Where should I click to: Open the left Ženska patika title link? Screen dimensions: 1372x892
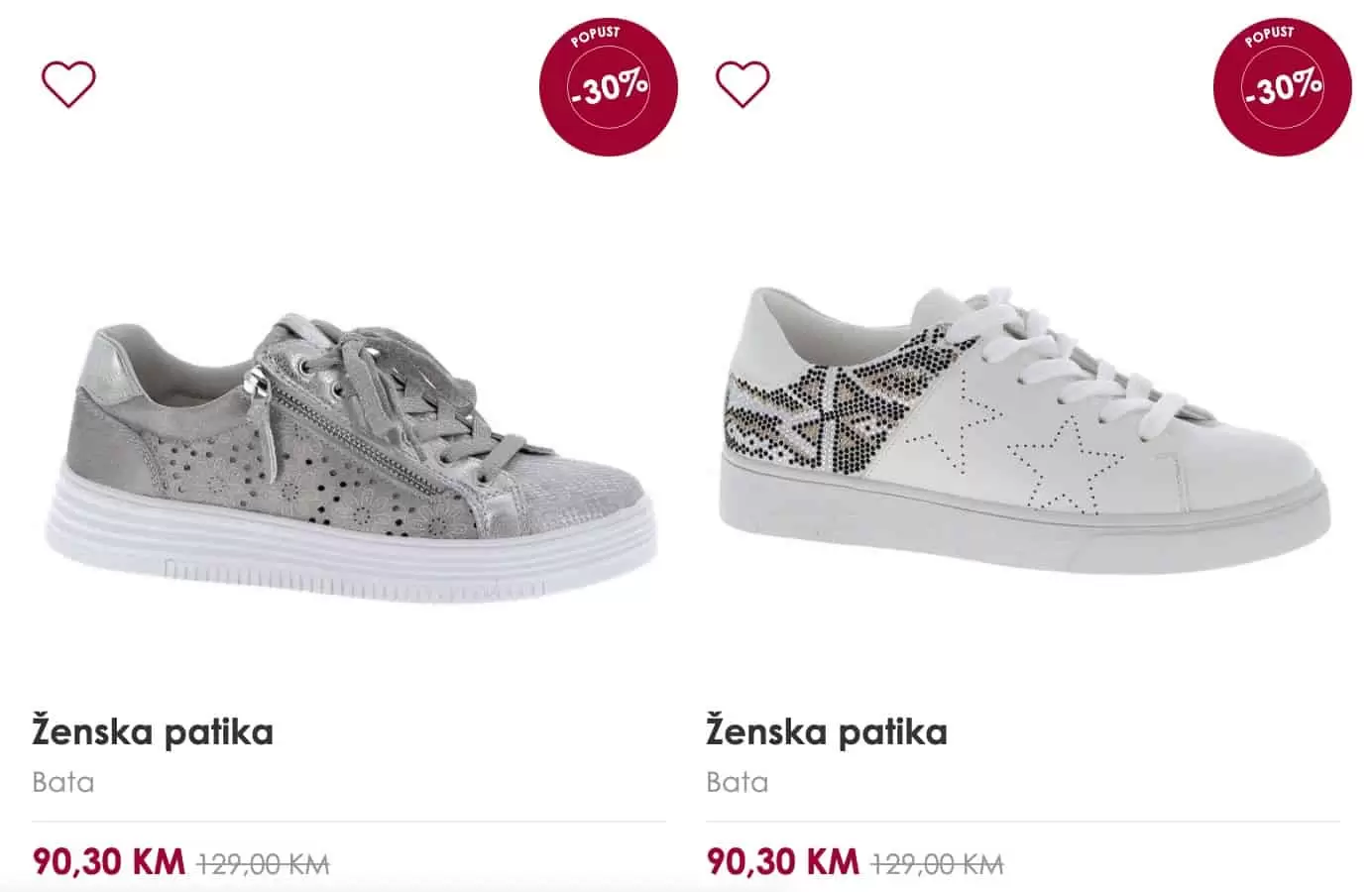pyautogui.click(x=153, y=732)
